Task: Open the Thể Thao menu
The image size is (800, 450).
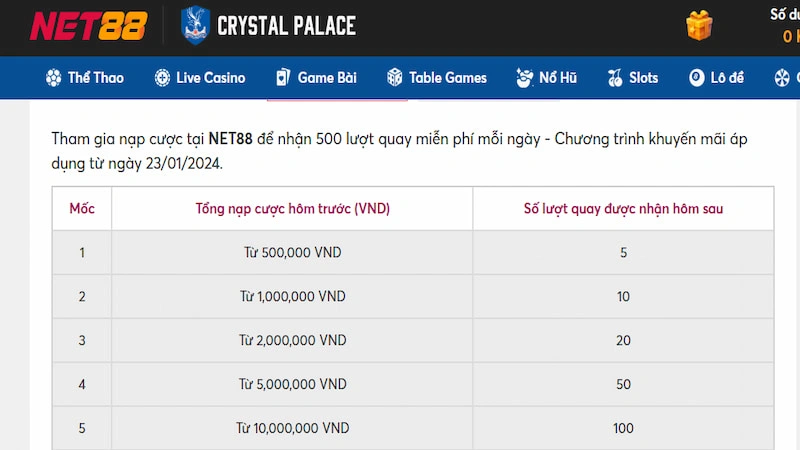Action: click(85, 78)
